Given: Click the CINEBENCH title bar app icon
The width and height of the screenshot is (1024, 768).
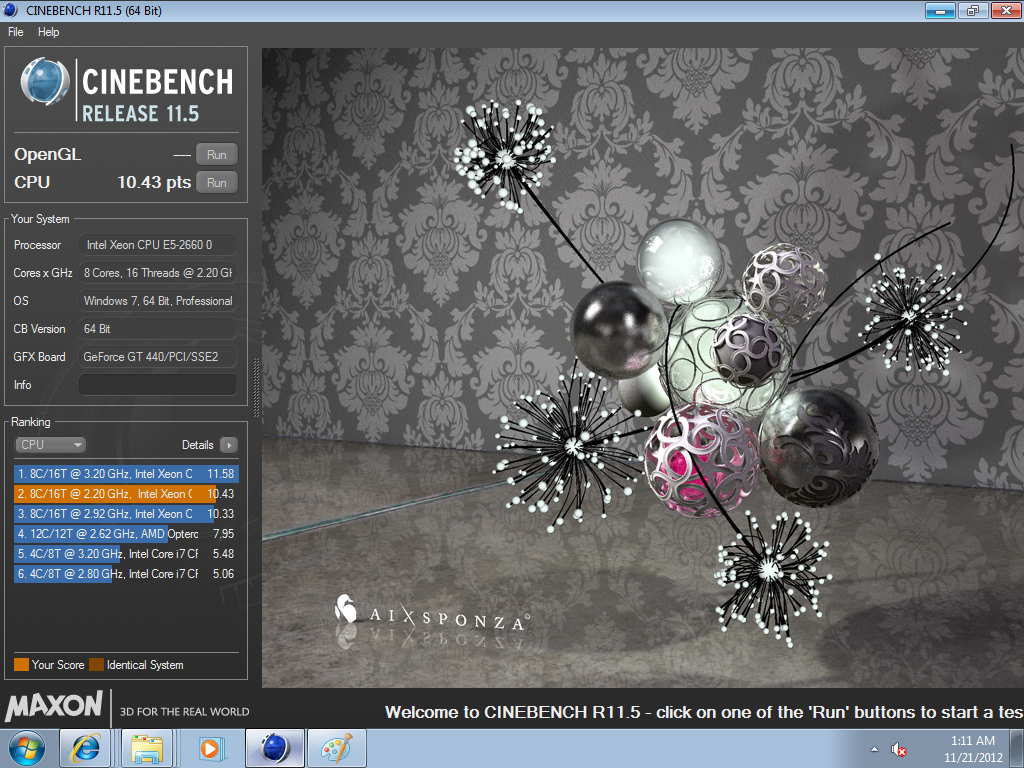Looking at the screenshot, I should (10, 10).
